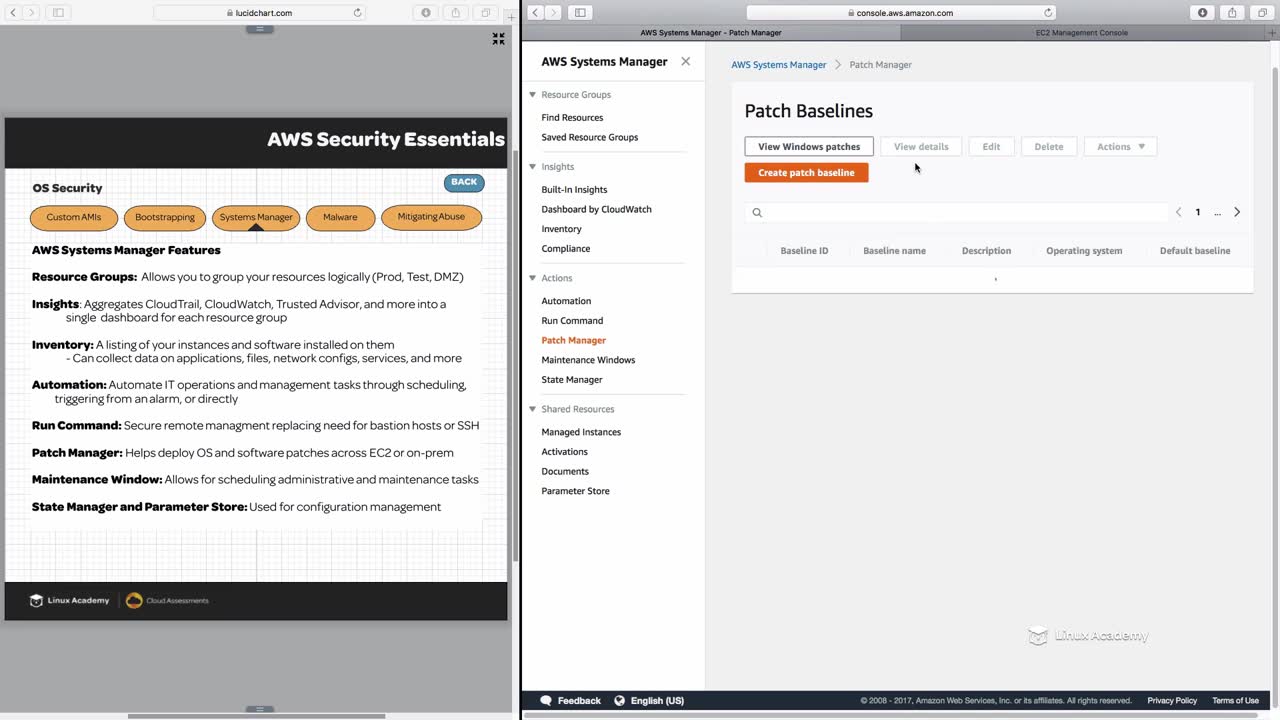
Task: Switch to the AWS Systems Manager - Patch Manager tab
Action: (x=711, y=32)
